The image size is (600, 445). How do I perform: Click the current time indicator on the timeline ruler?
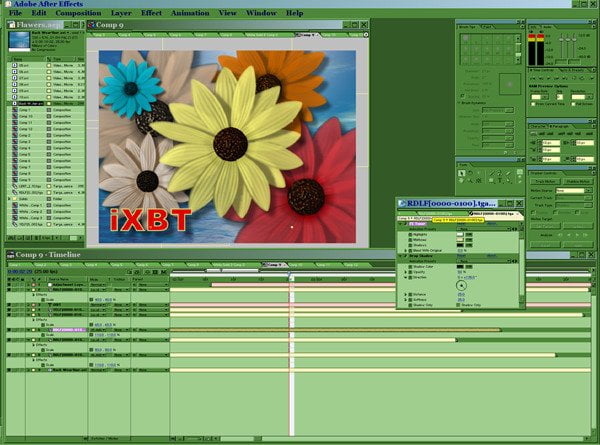click(290, 275)
